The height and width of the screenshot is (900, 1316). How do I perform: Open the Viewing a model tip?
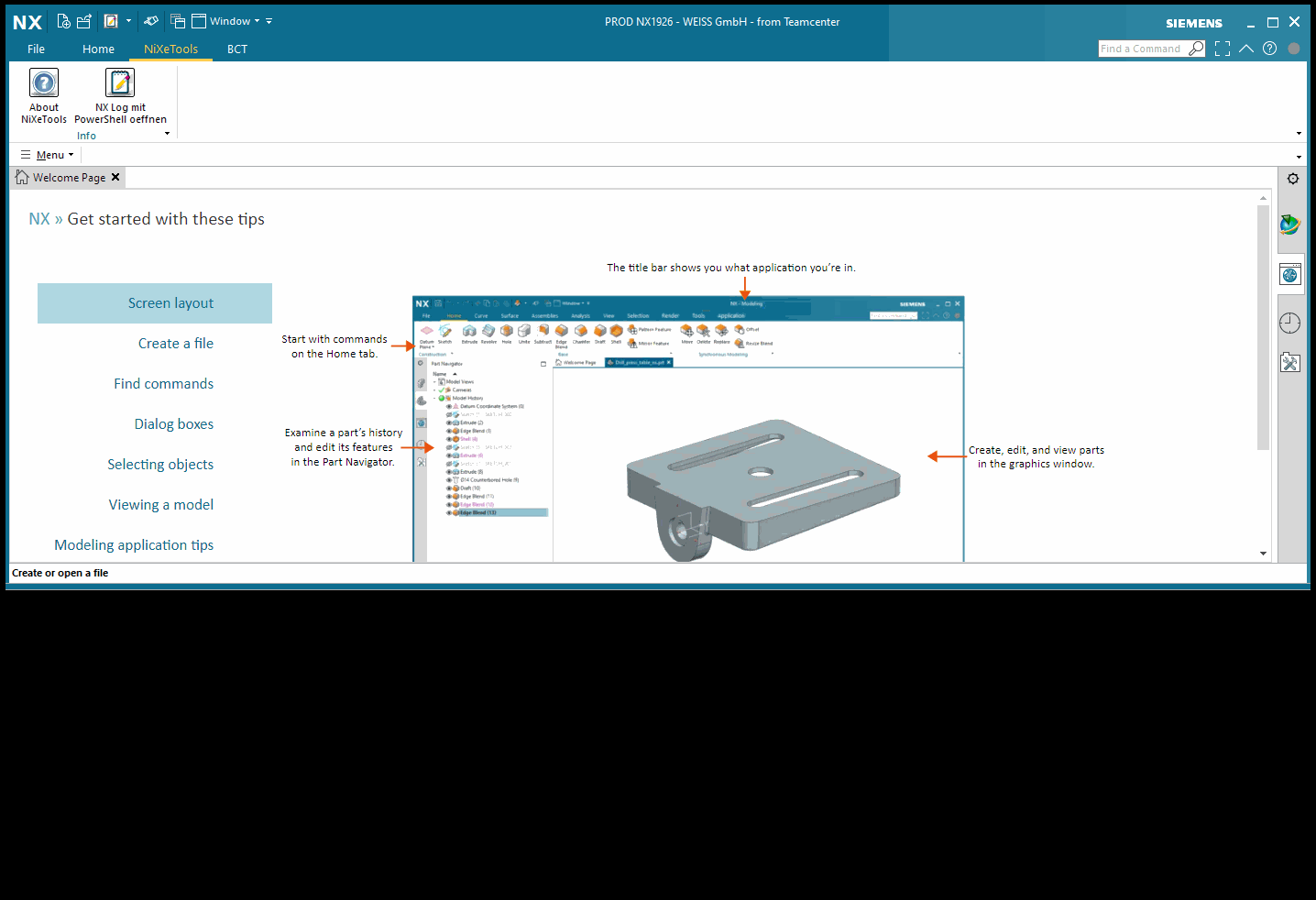pyautogui.click(x=161, y=505)
